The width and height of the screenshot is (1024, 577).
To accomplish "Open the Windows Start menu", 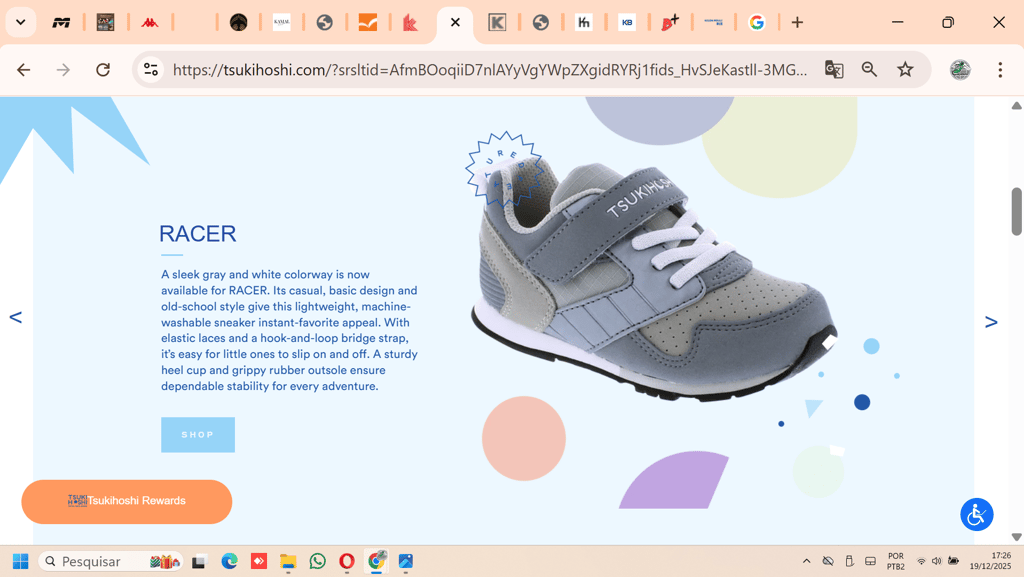I will coord(20,561).
